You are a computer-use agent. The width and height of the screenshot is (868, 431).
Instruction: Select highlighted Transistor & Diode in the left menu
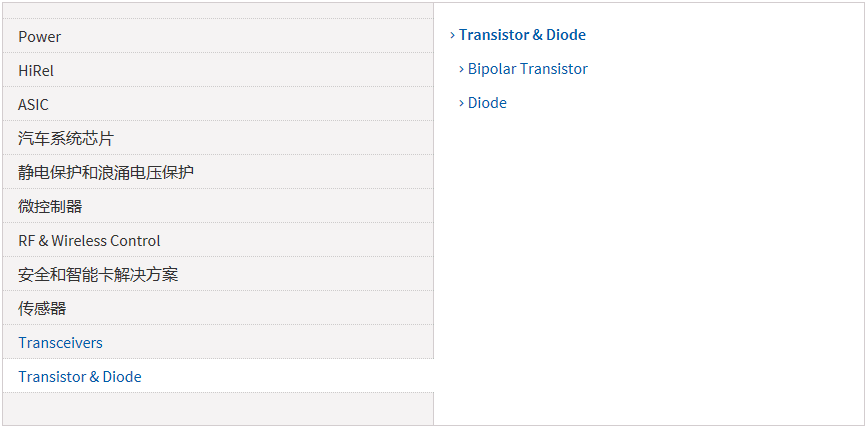[80, 377]
